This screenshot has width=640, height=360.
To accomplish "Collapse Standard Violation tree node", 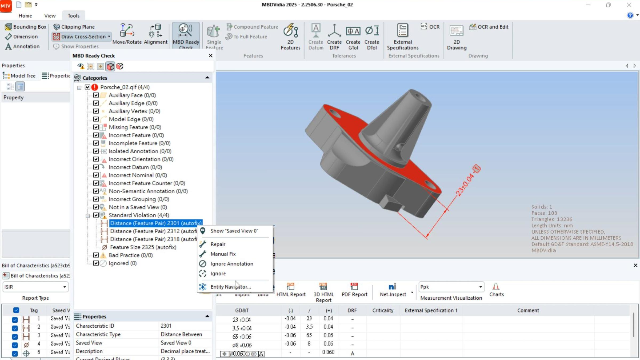I will (88, 215).
